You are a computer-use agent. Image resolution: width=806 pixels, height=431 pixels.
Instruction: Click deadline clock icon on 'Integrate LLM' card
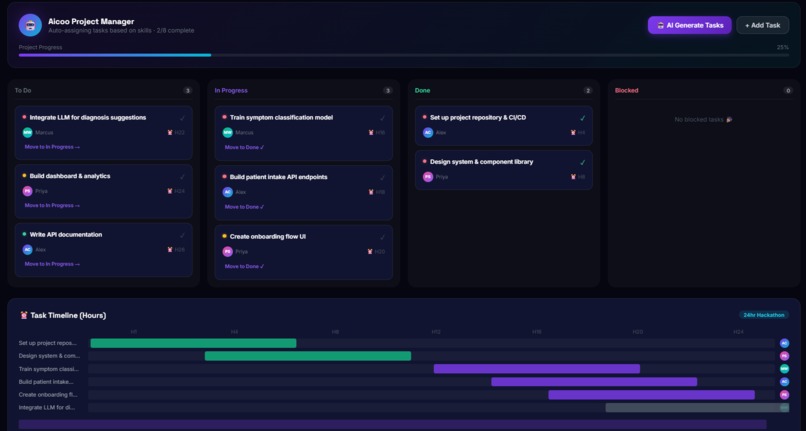point(170,133)
